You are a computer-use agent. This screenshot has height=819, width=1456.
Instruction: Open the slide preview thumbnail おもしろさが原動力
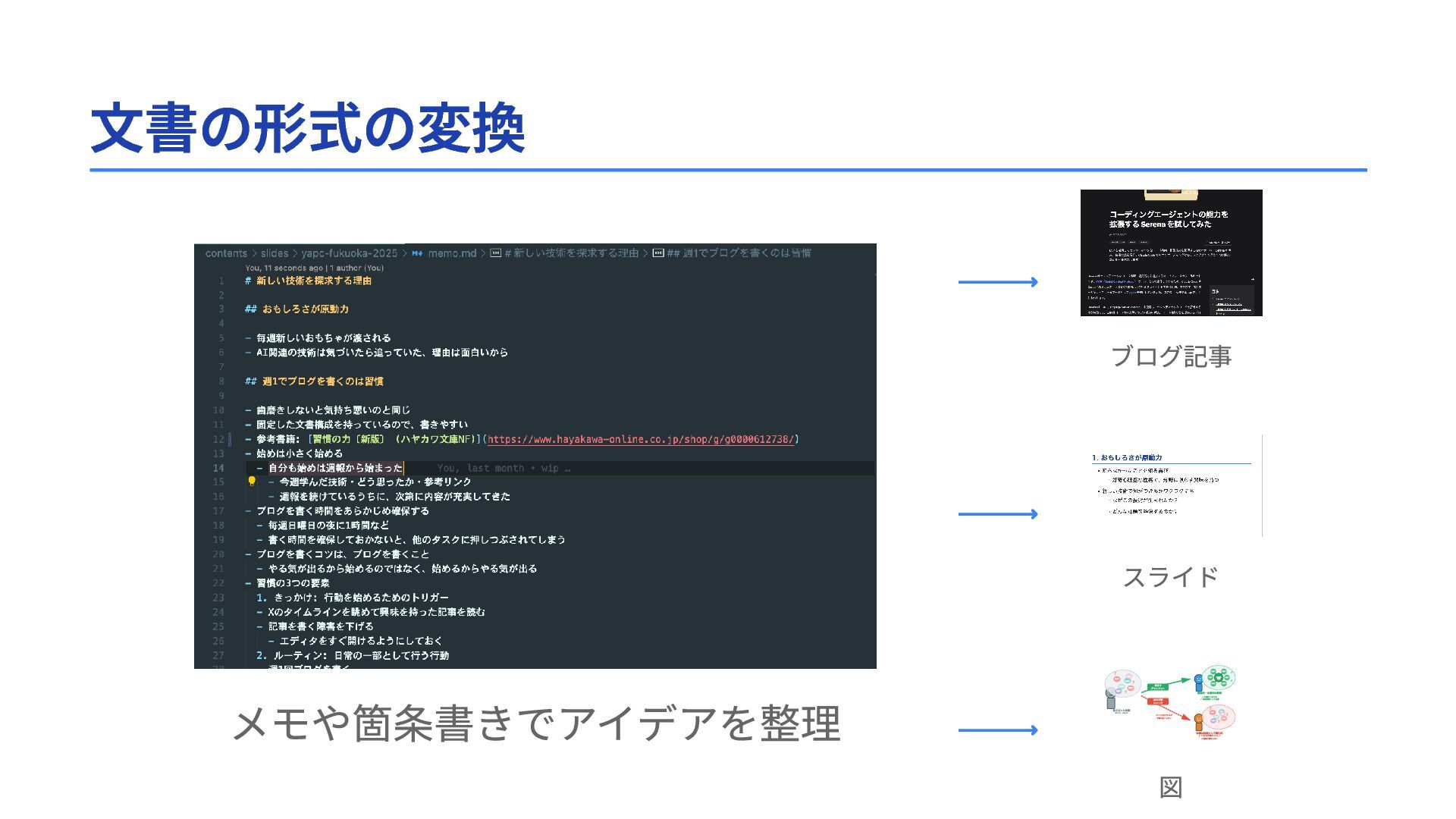coord(1171,485)
